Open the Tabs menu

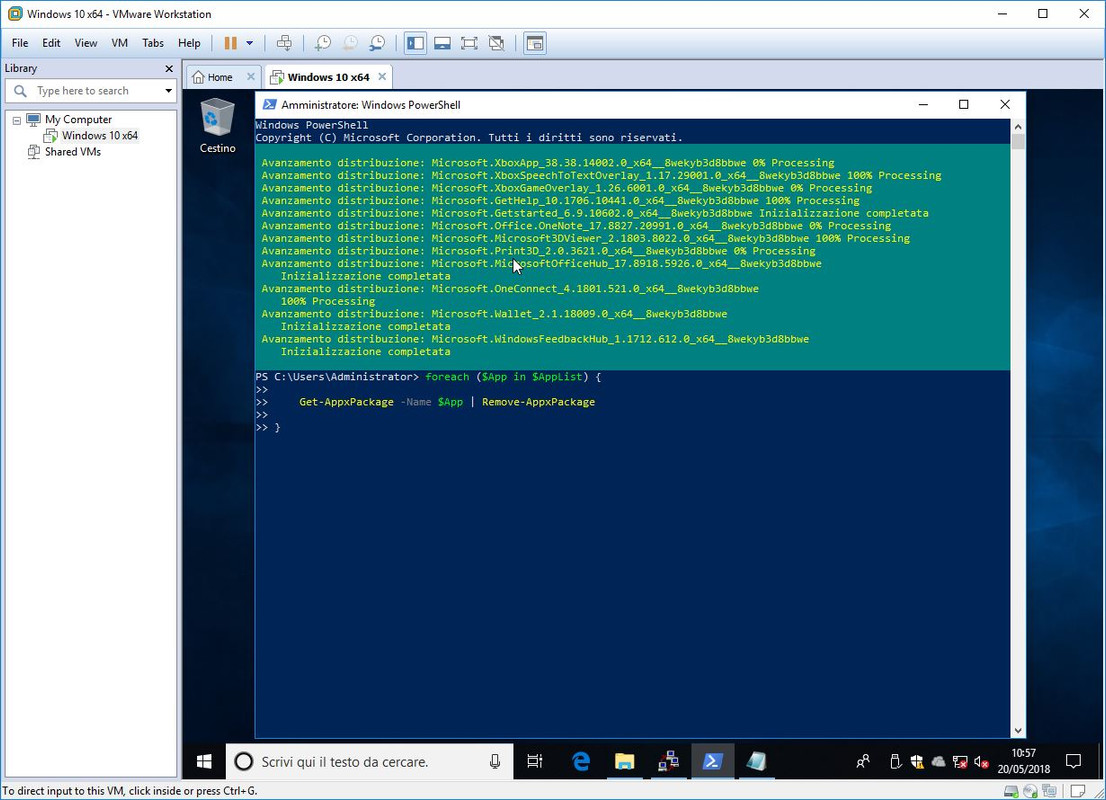pyautogui.click(x=152, y=43)
